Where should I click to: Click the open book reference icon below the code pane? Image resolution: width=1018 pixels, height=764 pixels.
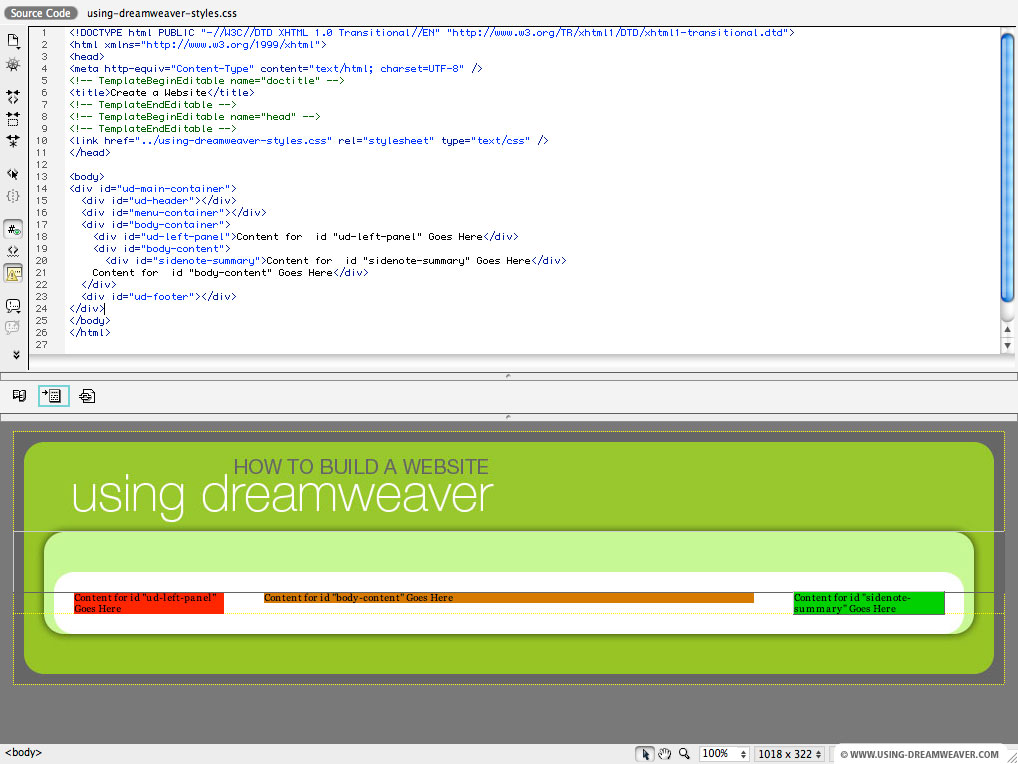(x=19, y=395)
